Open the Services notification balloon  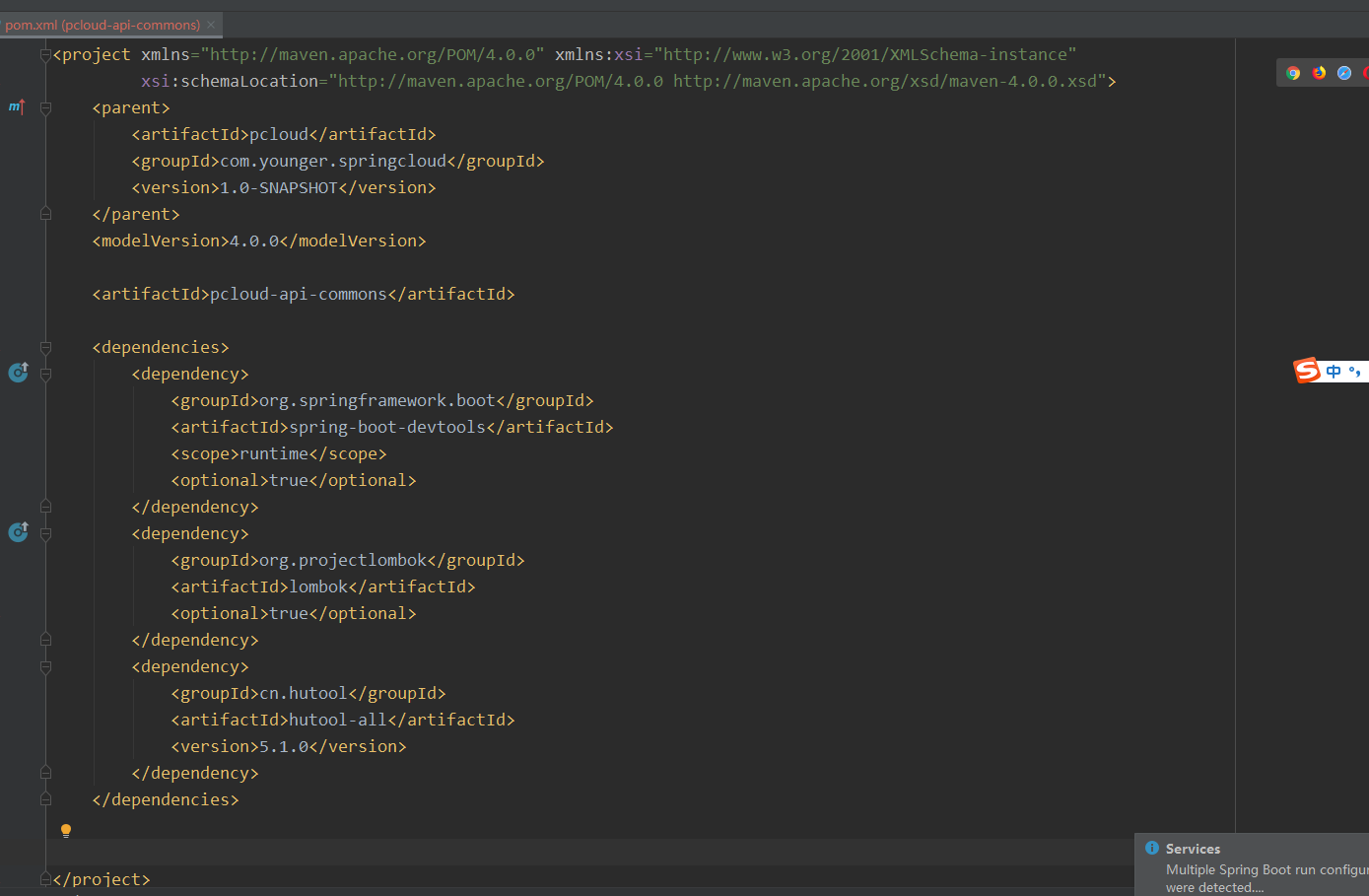[1252, 865]
